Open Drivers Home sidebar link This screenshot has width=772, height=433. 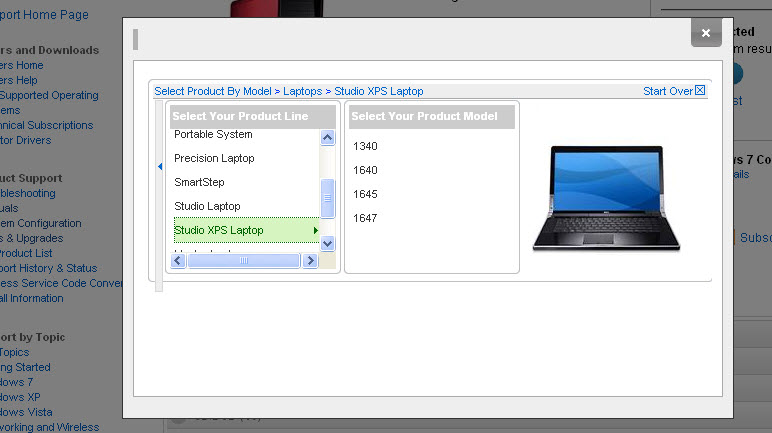[x=22, y=65]
